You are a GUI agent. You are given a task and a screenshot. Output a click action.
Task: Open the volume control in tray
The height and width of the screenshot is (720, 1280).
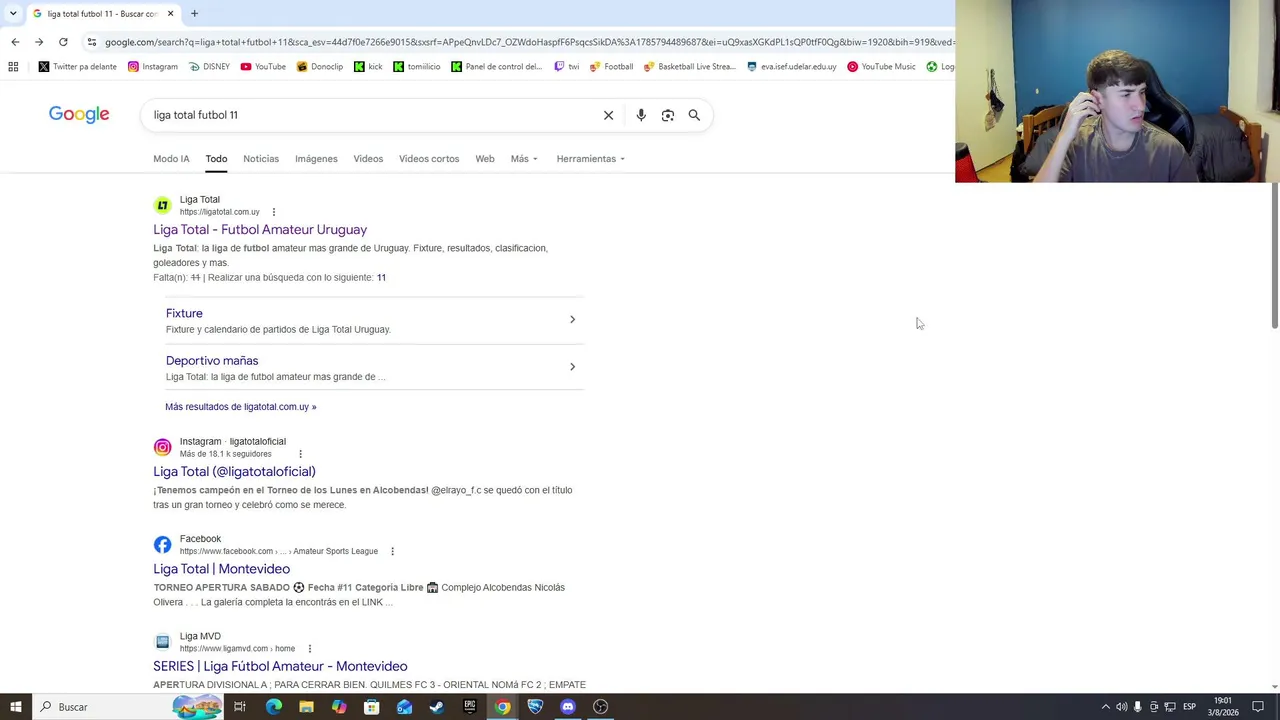pos(1121,707)
